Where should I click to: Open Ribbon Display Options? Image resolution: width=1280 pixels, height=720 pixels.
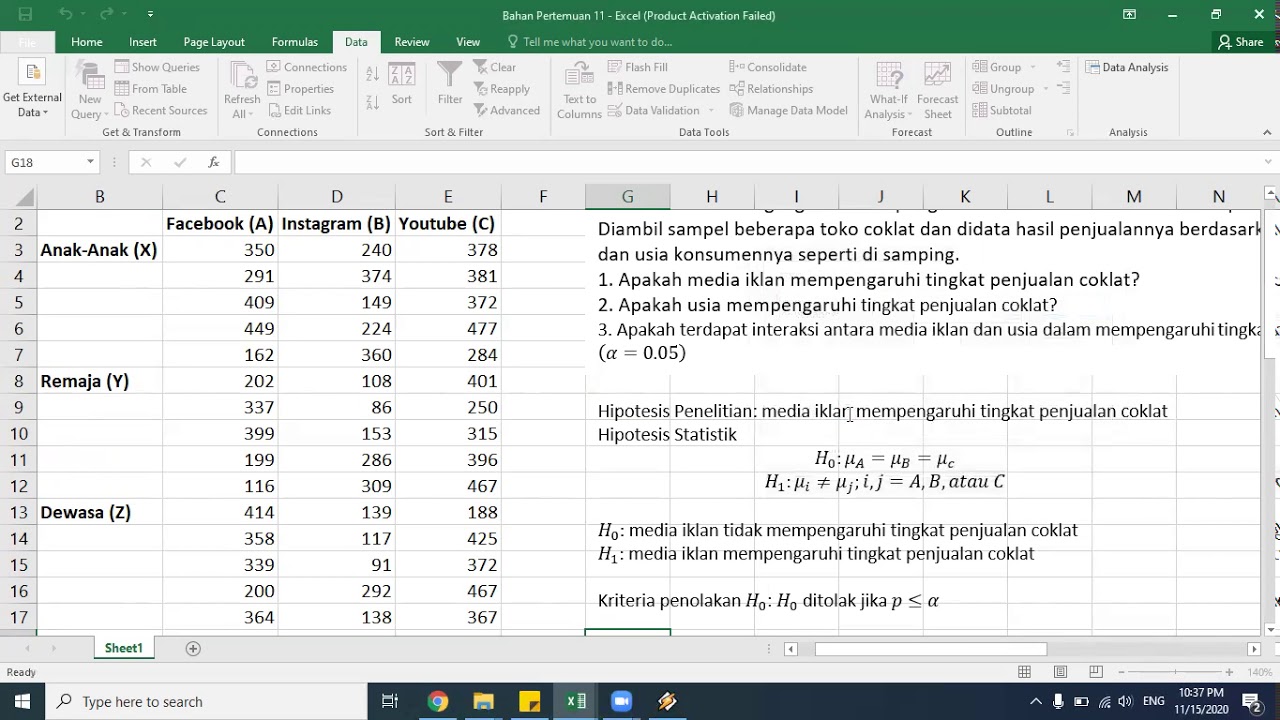[1129, 14]
